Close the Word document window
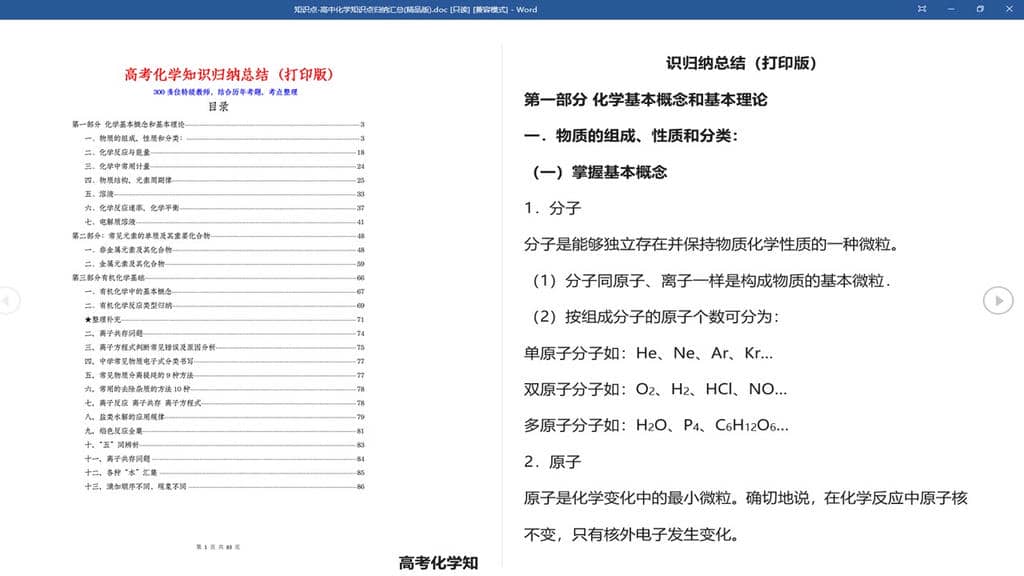Screen dimensions: 1024x576 1009,9
